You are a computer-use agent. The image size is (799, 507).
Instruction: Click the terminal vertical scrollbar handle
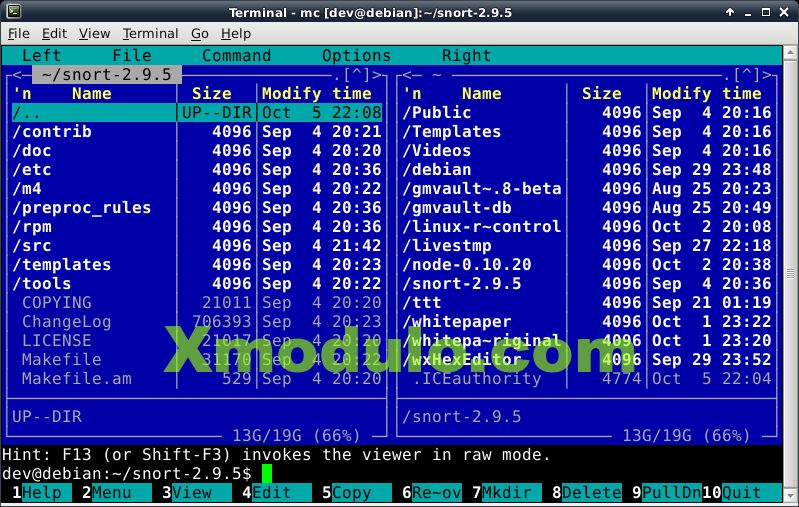(790, 274)
